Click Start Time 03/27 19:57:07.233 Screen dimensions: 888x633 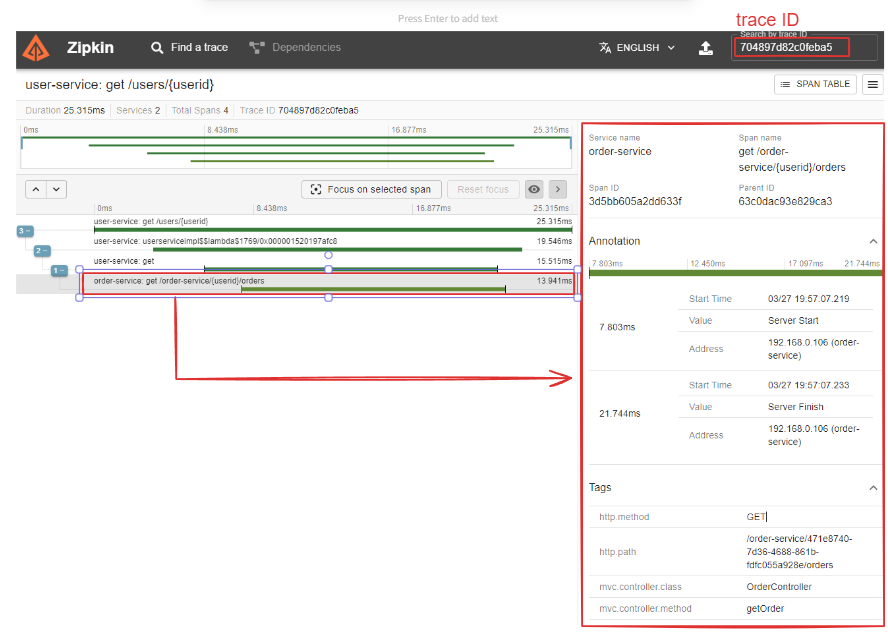(809, 386)
